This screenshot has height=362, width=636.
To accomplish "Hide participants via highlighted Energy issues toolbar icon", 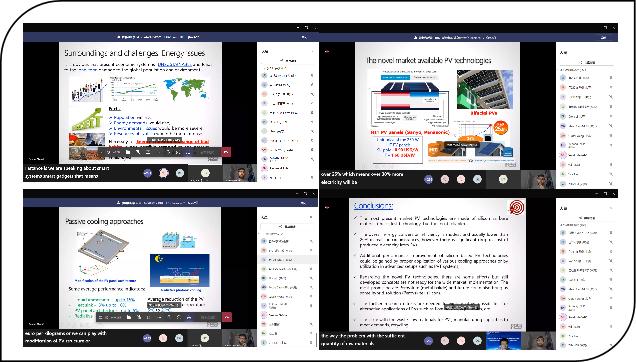I will point(188,152).
